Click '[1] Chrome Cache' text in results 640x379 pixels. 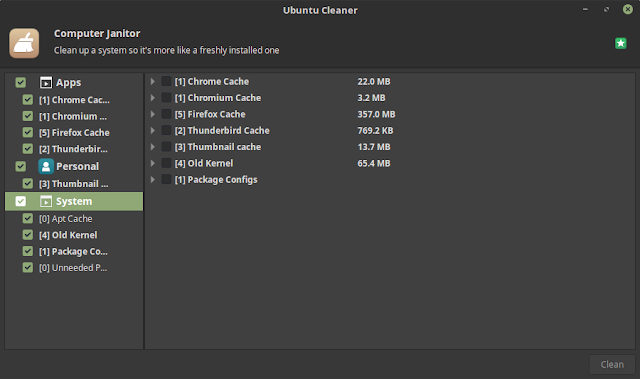coord(212,82)
